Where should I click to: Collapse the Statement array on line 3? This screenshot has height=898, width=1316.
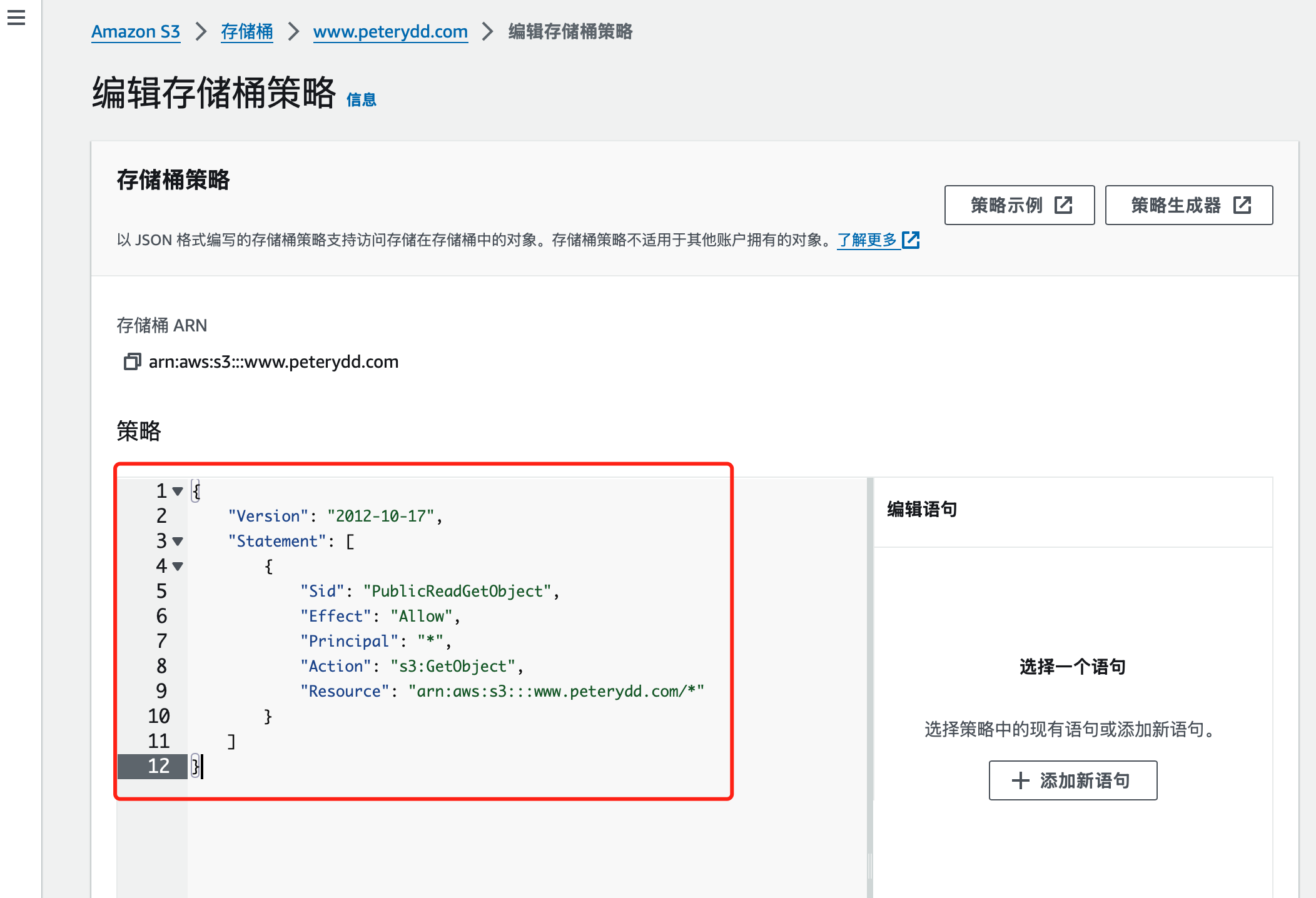(x=178, y=542)
